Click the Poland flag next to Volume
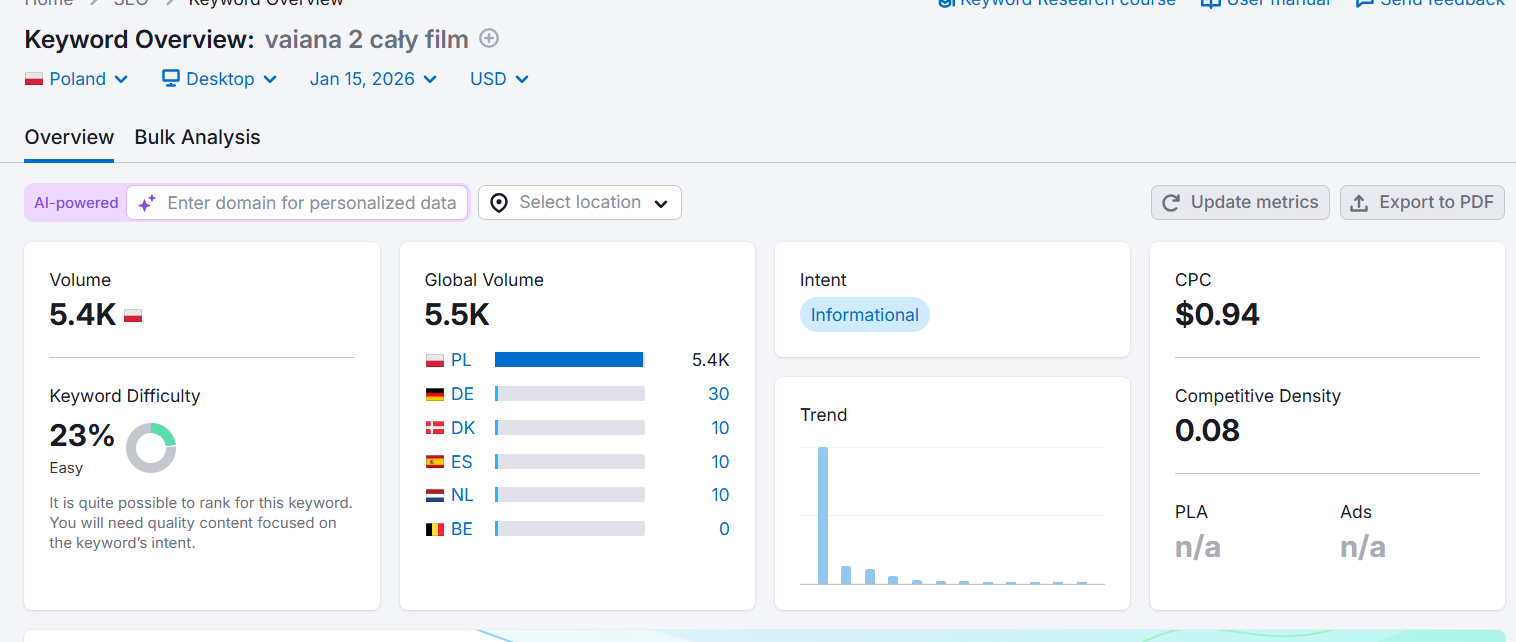The width and height of the screenshot is (1516, 642). [133, 315]
